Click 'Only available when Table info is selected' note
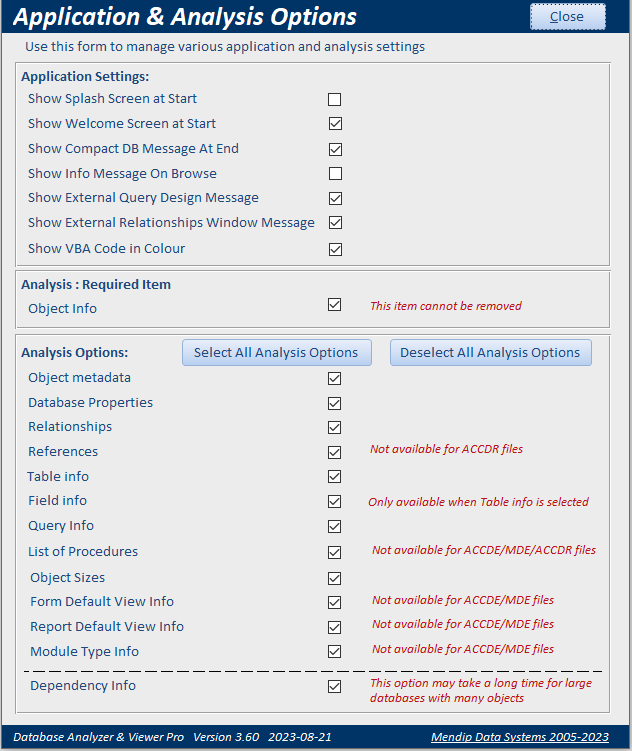This screenshot has width=632, height=751. pos(478,502)
